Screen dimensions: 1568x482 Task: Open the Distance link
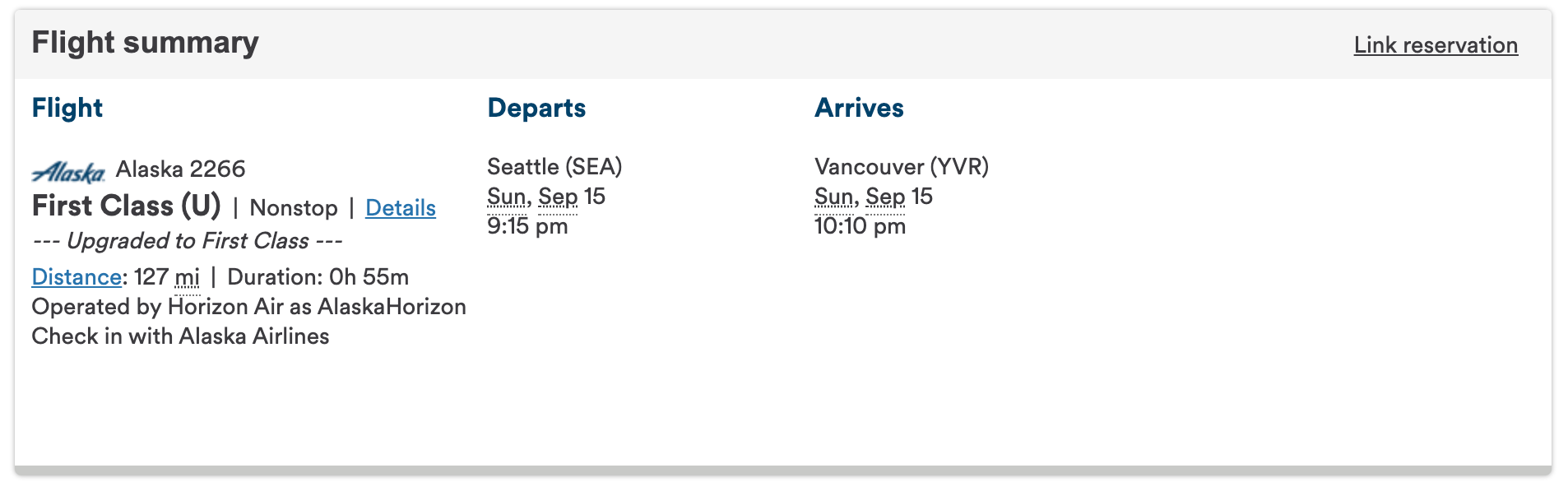[77, 277]
